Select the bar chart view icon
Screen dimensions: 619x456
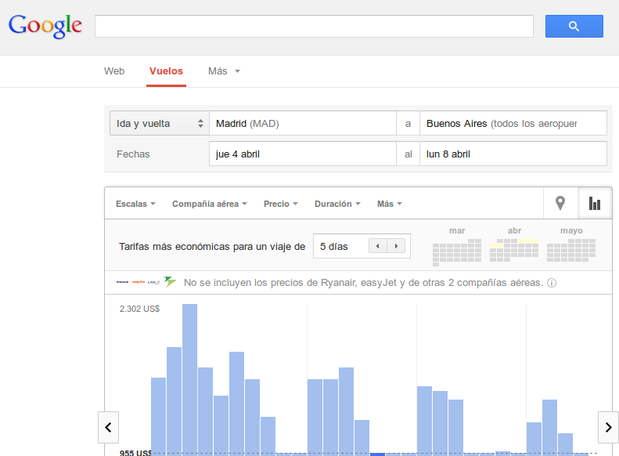point(595,204)
